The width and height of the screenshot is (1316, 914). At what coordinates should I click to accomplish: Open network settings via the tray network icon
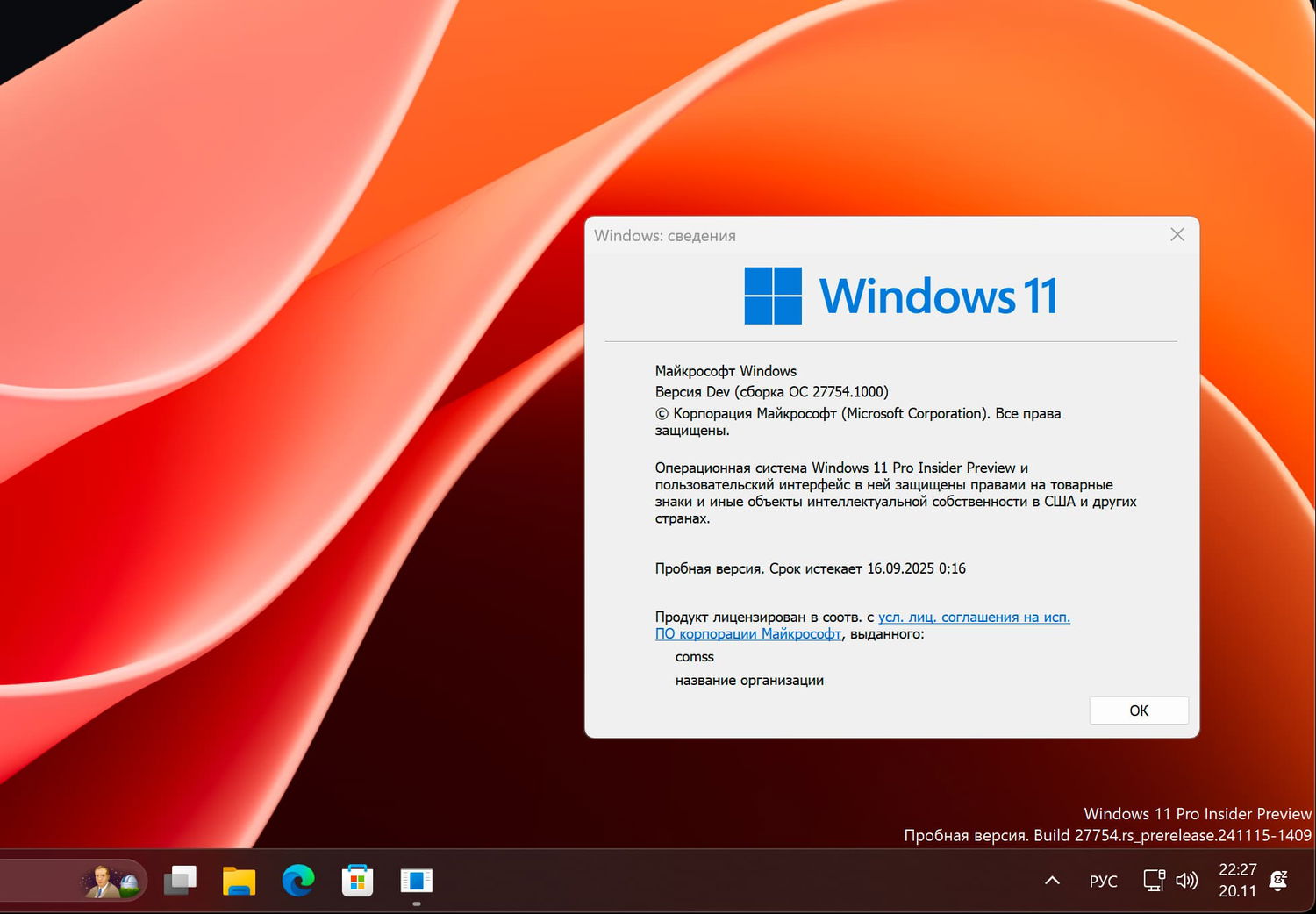[x=1152, y=880]
